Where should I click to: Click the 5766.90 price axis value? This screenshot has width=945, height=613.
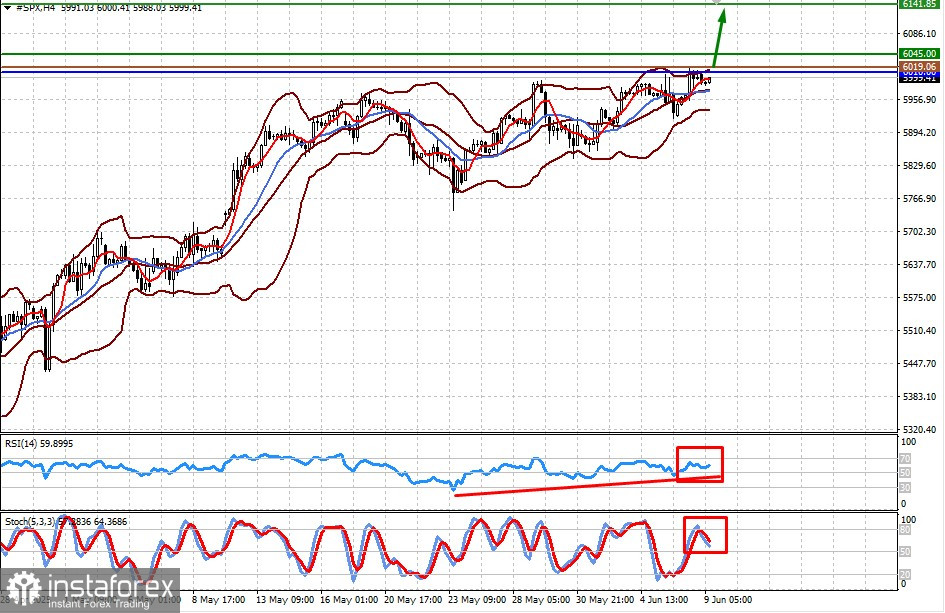tap(919, 199)
